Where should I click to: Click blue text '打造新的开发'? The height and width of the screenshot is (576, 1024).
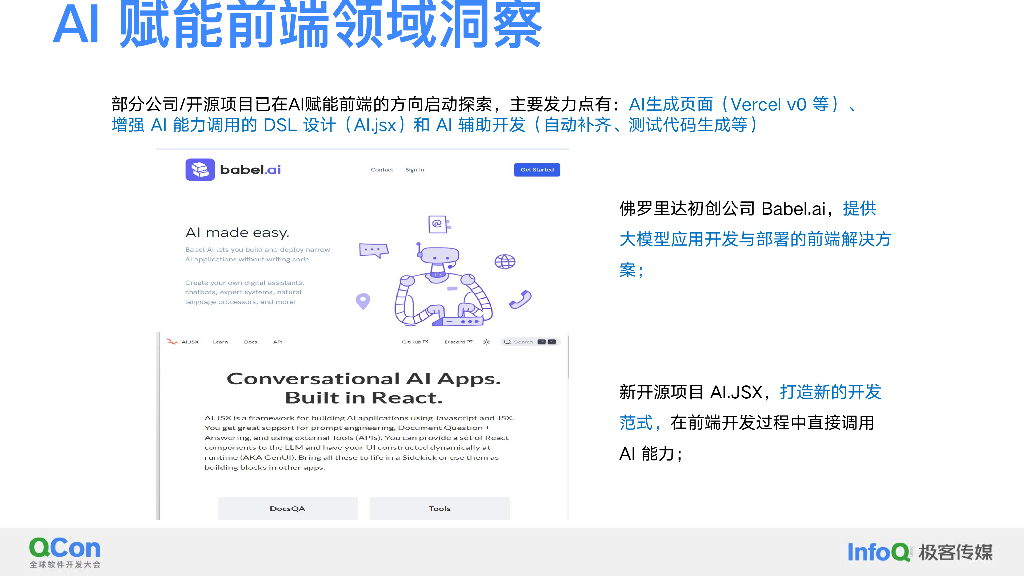click(x=831, y=392)
